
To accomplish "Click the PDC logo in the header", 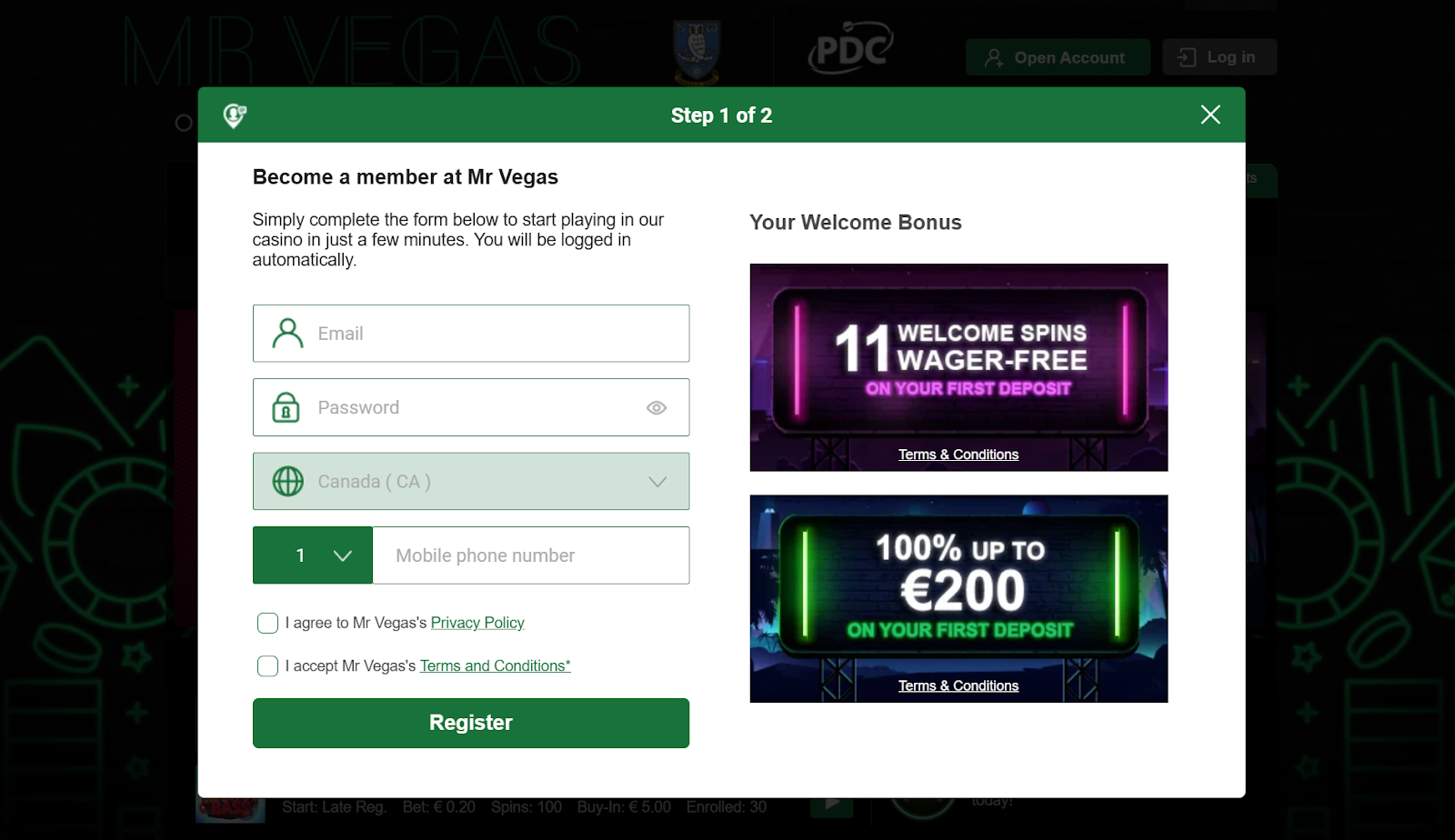I will click(851, 48).
